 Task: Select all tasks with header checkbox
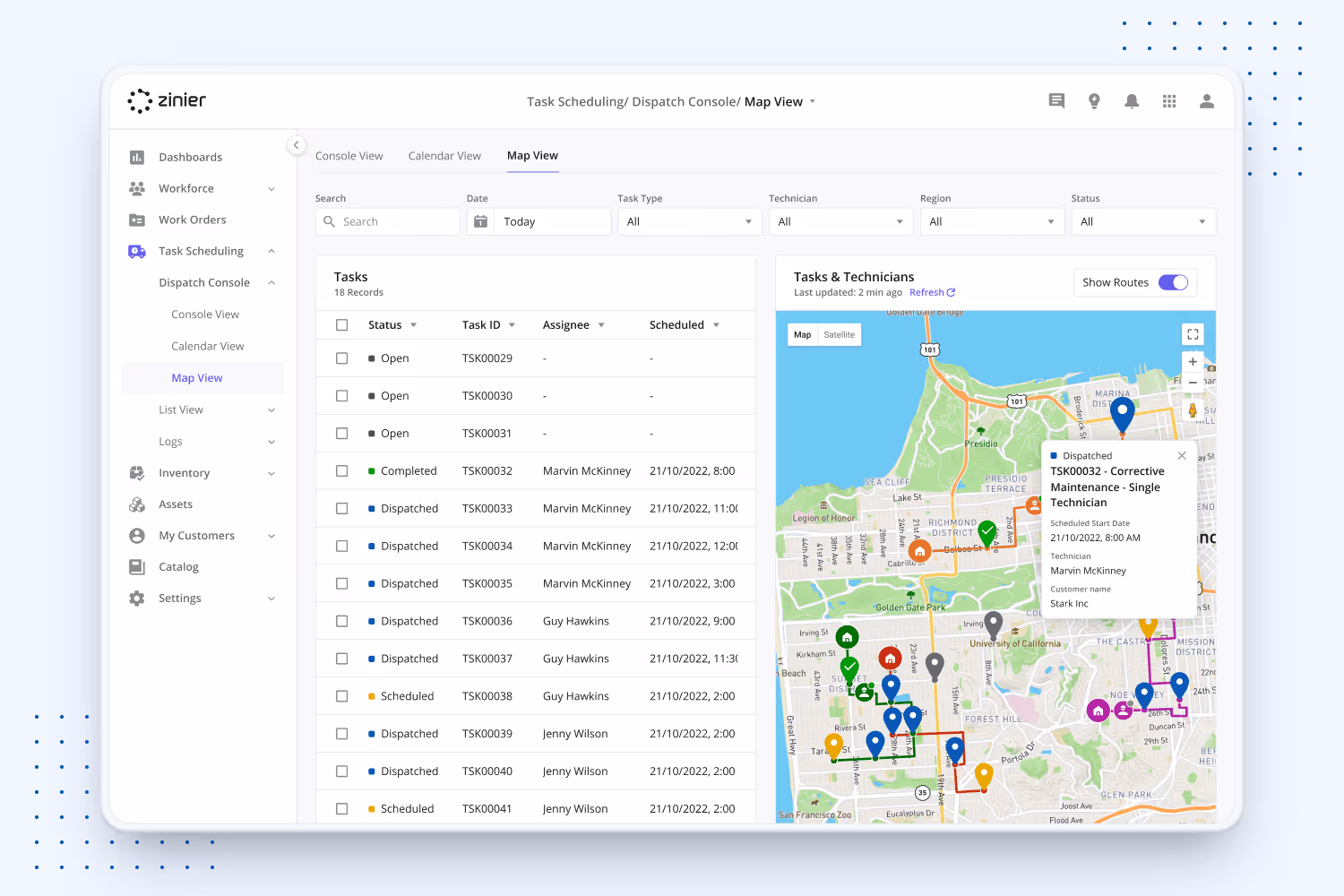click(x=341, y=325)
